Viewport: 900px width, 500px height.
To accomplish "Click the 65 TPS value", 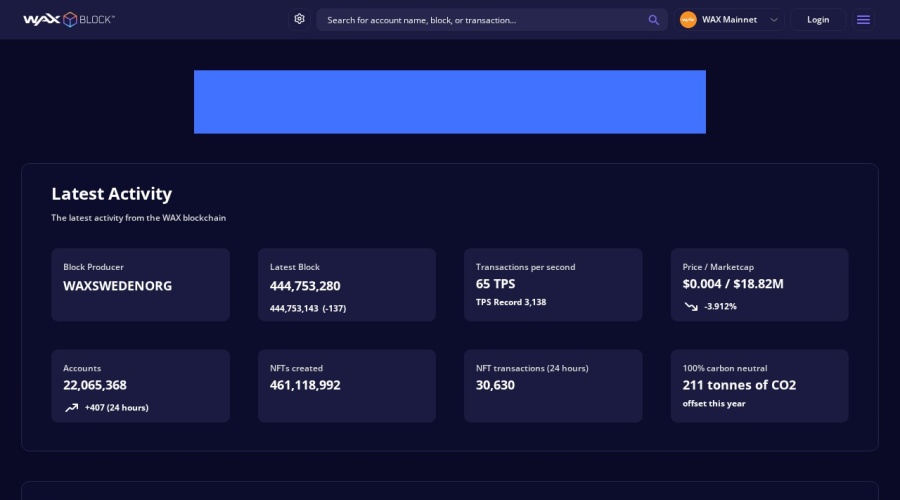I will pyautogui.click(x=495, y=284).
